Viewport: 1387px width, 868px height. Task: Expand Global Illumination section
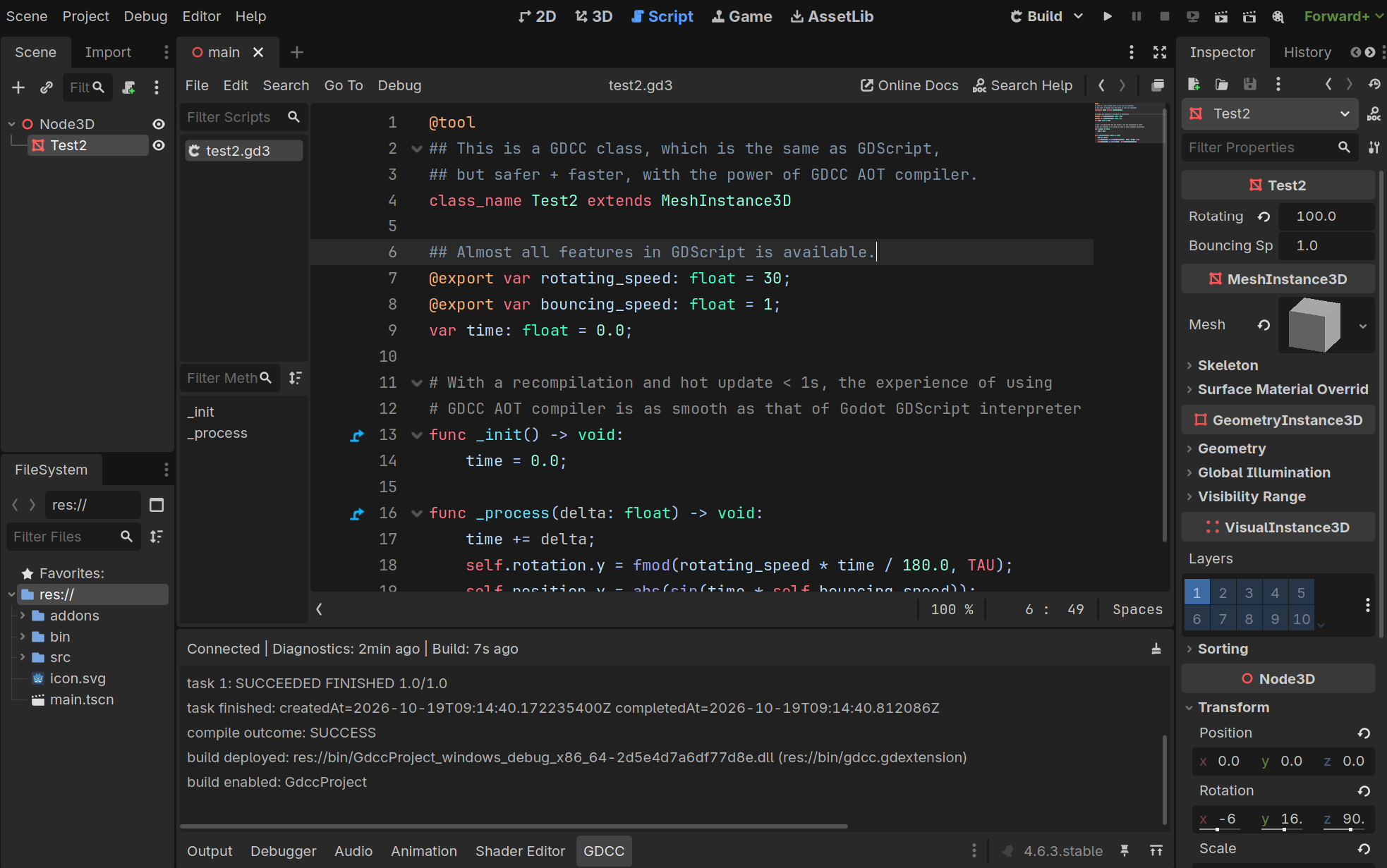(1264, 472)
